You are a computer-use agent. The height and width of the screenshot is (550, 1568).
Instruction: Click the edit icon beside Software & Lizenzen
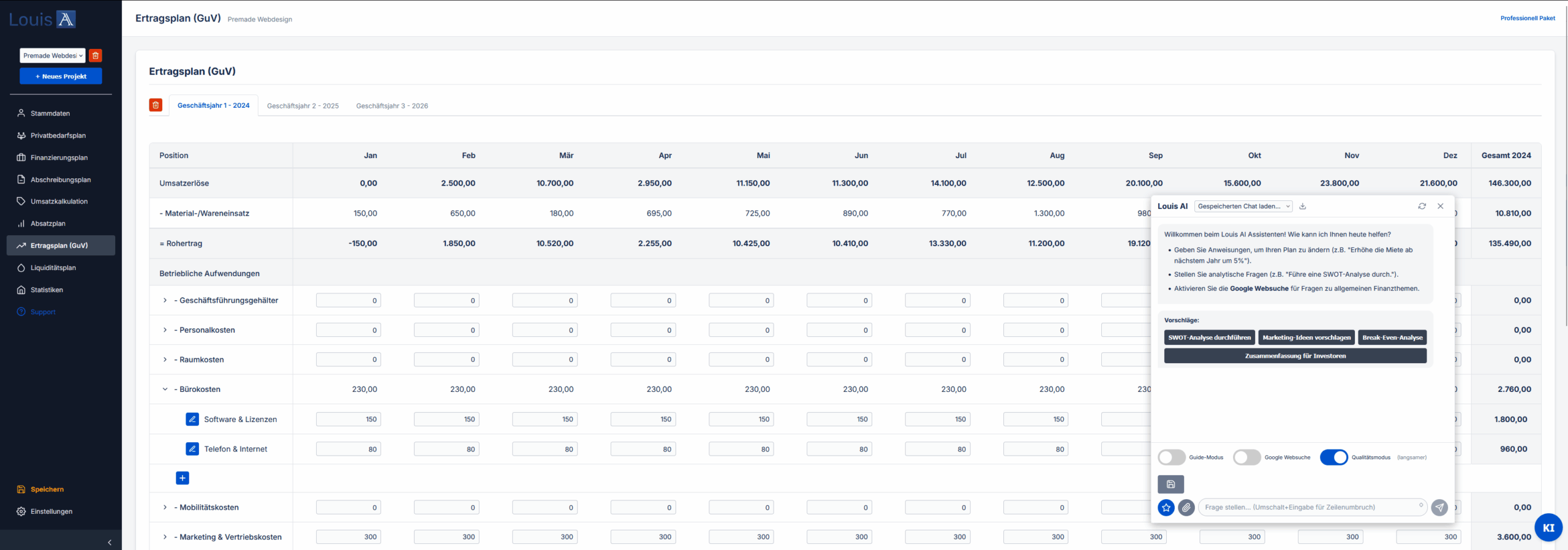pos(192,420)
